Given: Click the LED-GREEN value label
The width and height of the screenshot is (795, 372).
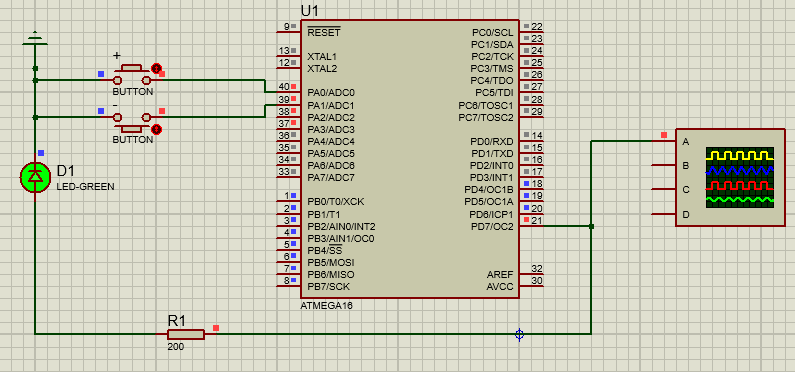Looking at the screenshot, I should point(86,187).
